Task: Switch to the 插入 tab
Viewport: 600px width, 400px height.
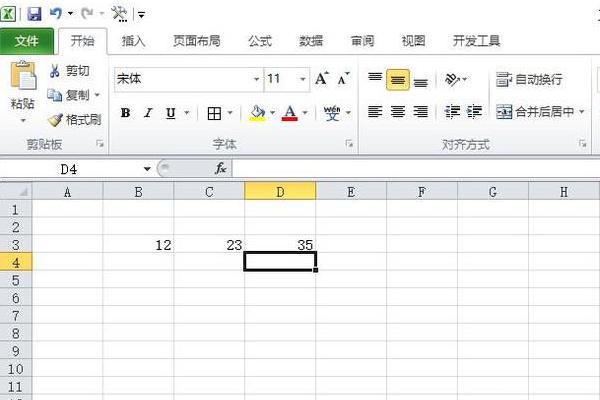Action: (133, 41)
